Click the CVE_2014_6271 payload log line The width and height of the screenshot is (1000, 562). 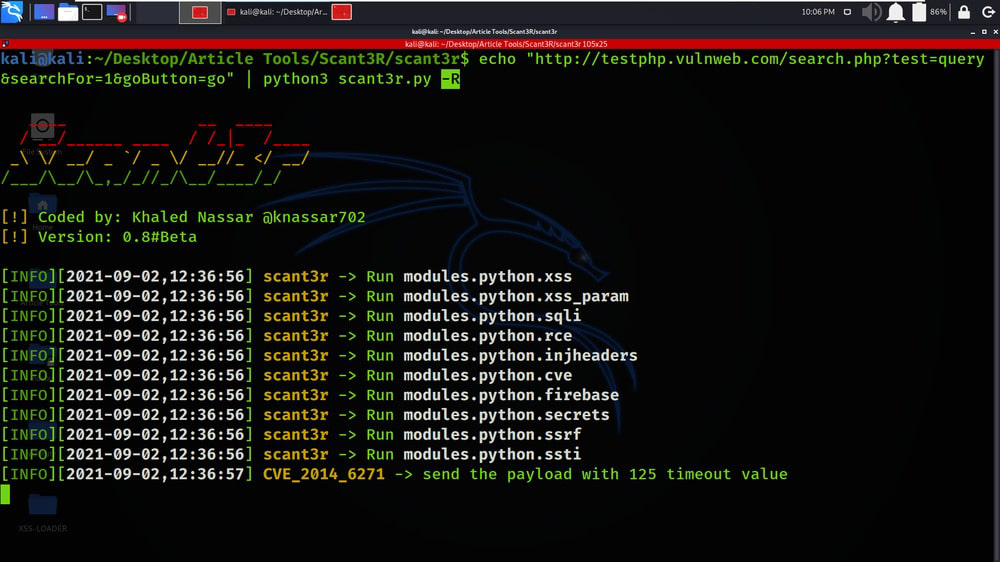[394, 474]
